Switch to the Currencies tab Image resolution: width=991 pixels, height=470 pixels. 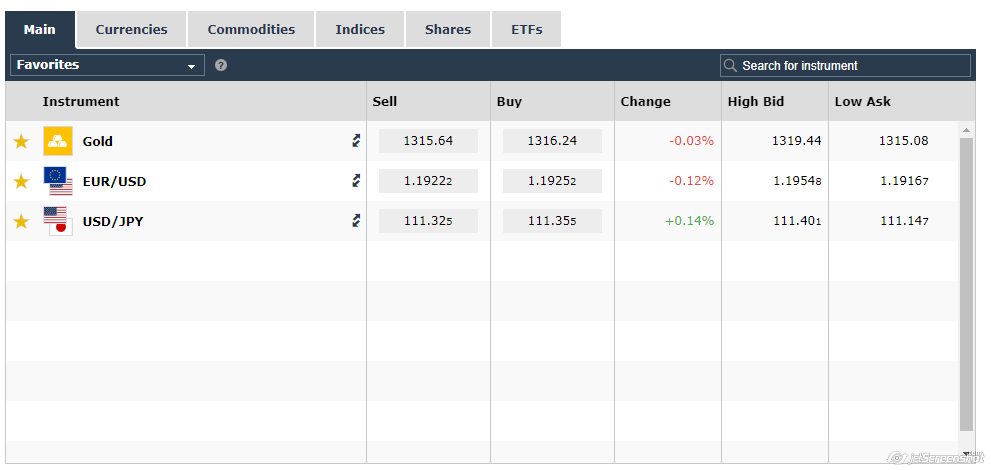click(131, 30)
